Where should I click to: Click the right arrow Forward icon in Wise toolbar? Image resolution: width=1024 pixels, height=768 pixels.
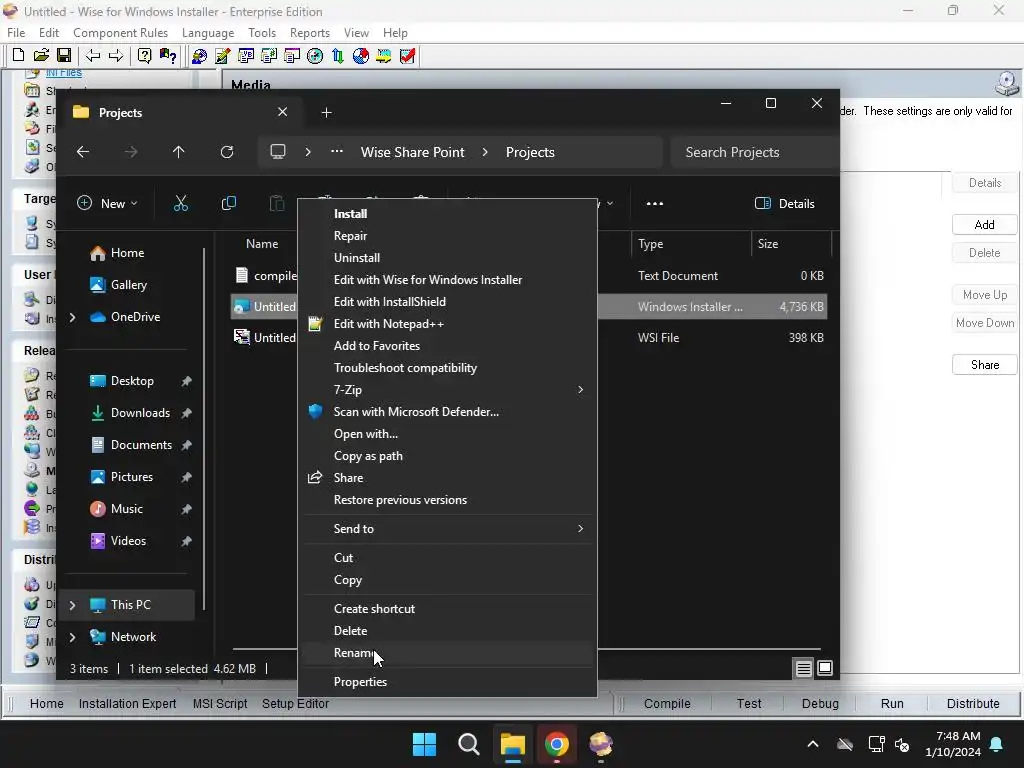pyautogui.click(x=116, y=56)
